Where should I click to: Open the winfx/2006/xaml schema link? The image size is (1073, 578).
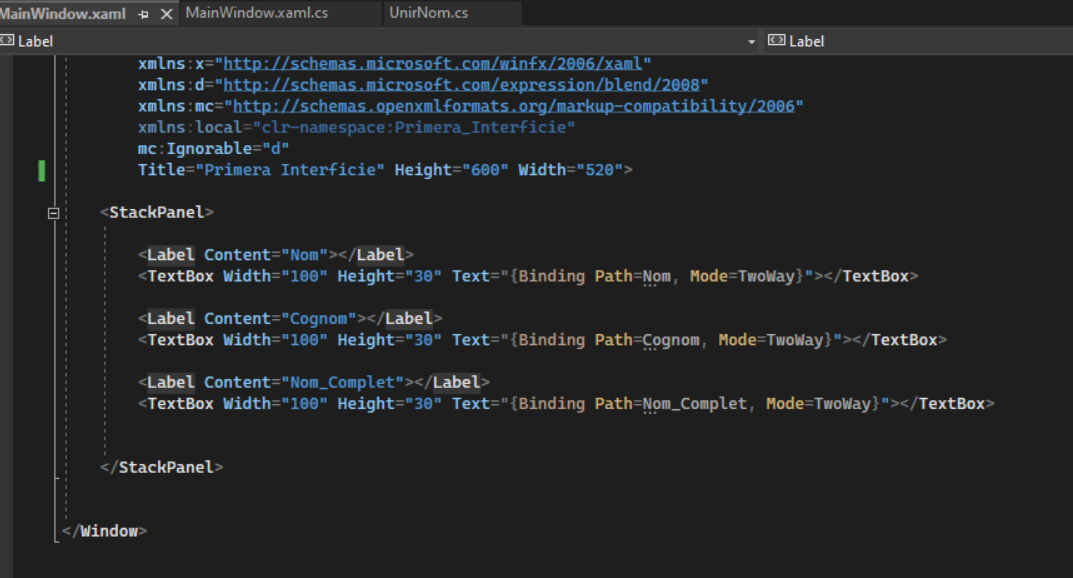coord(437,63)
